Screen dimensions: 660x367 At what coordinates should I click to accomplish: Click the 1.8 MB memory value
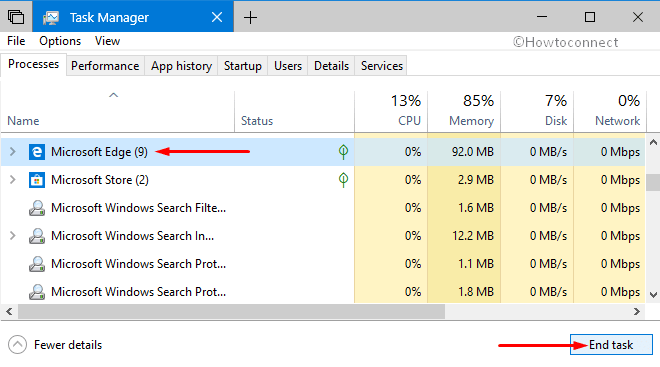click(x=476, y=292)
